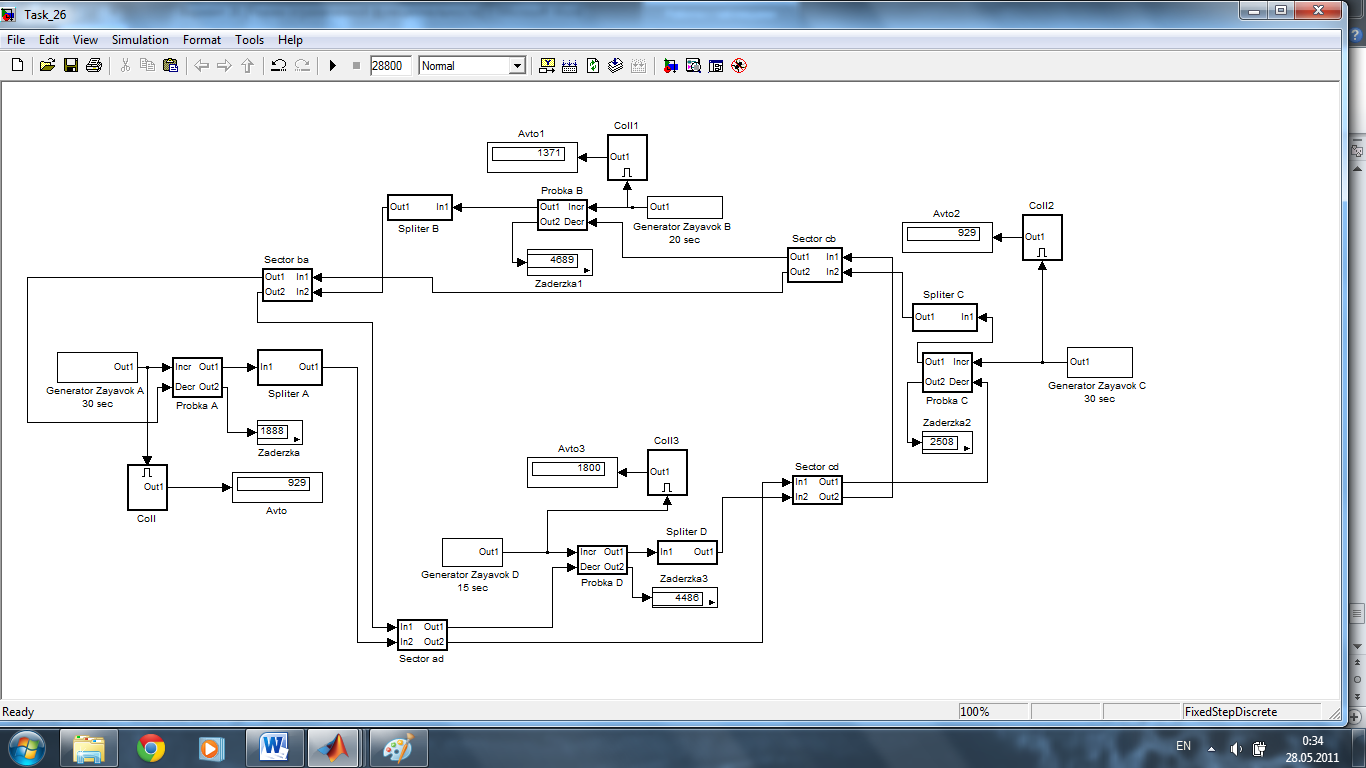The width and height of the screenshot is (1366, 768).
Task: Open Google Chrome from the taskbar
Action: pyautogui.click(x=151, y=748)
